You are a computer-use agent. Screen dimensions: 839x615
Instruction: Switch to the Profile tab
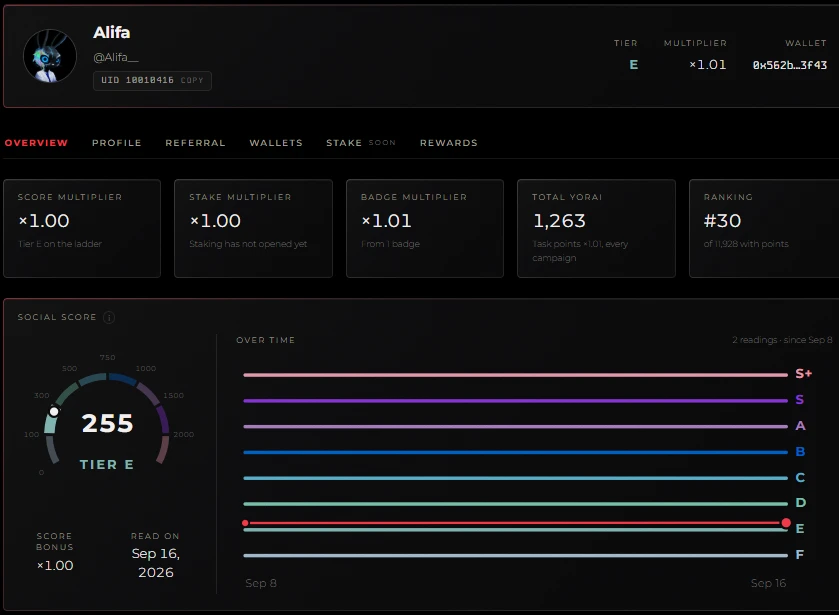coord(117,143)
